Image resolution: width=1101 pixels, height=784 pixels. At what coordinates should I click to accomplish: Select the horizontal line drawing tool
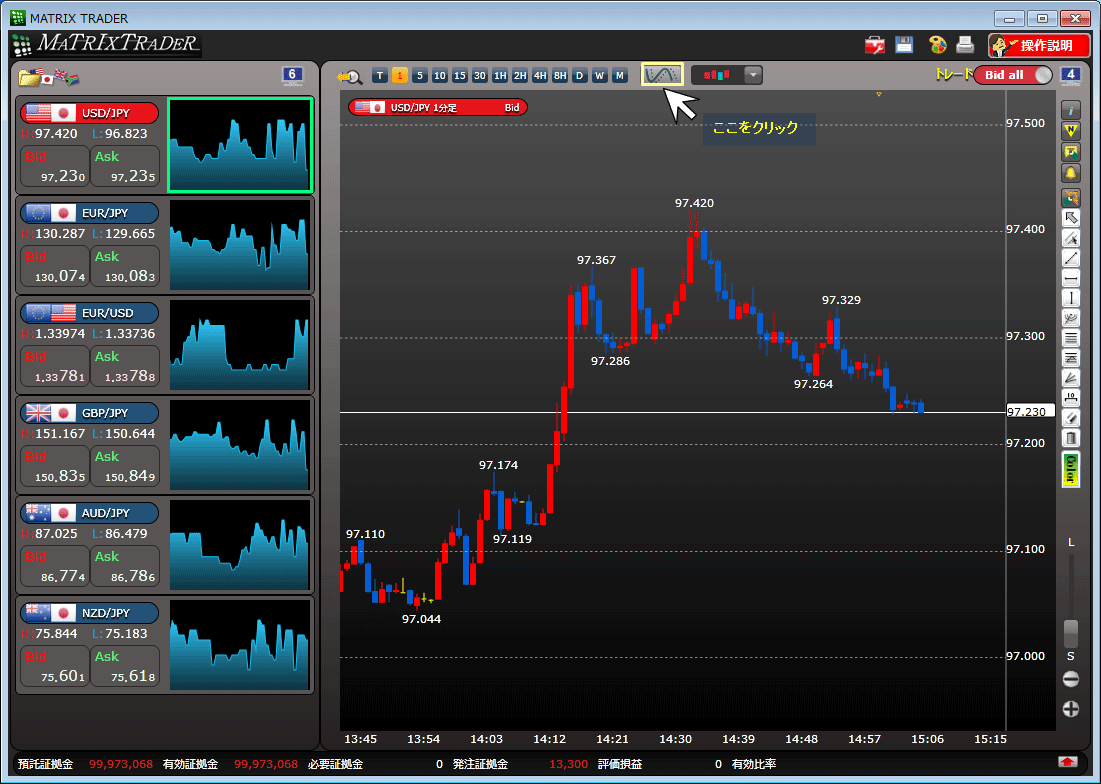tap(1070, 279)
